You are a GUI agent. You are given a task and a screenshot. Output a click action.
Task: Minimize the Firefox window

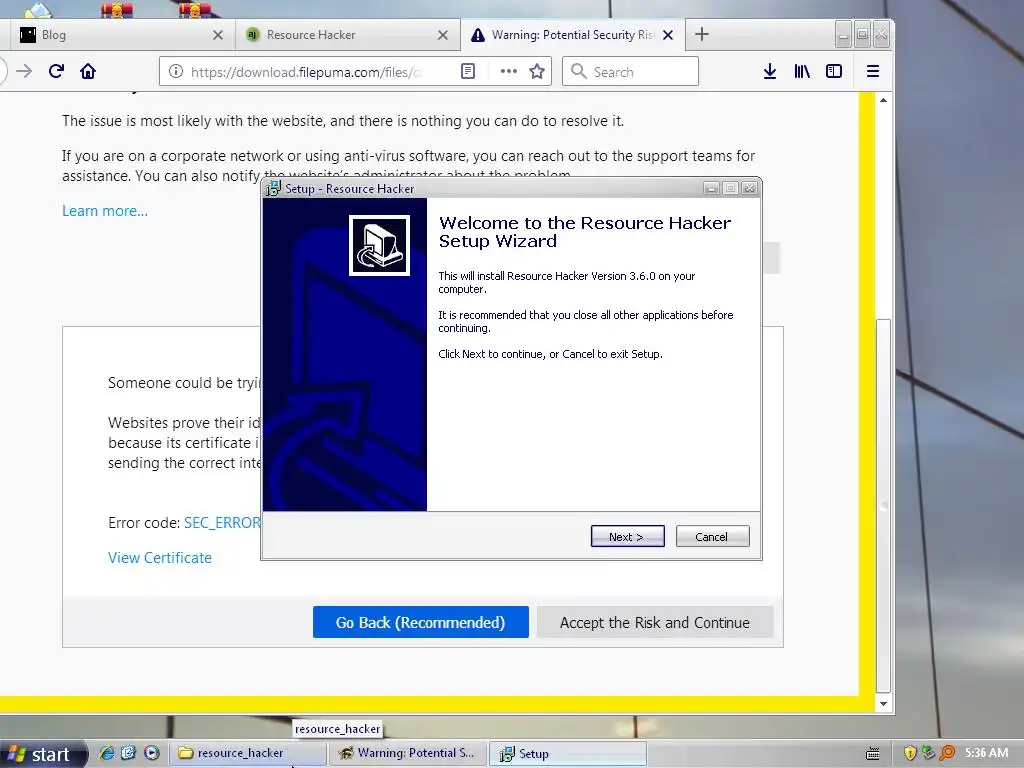(843, 35)
